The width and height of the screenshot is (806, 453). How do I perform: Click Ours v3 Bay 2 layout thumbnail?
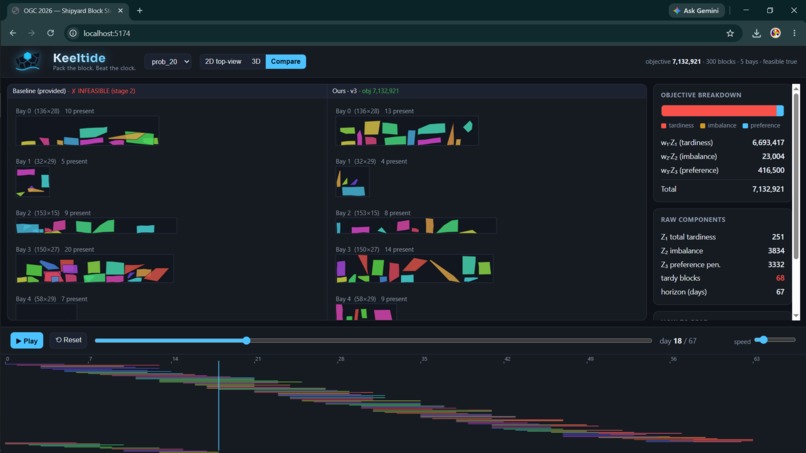[x=416, y=226]
